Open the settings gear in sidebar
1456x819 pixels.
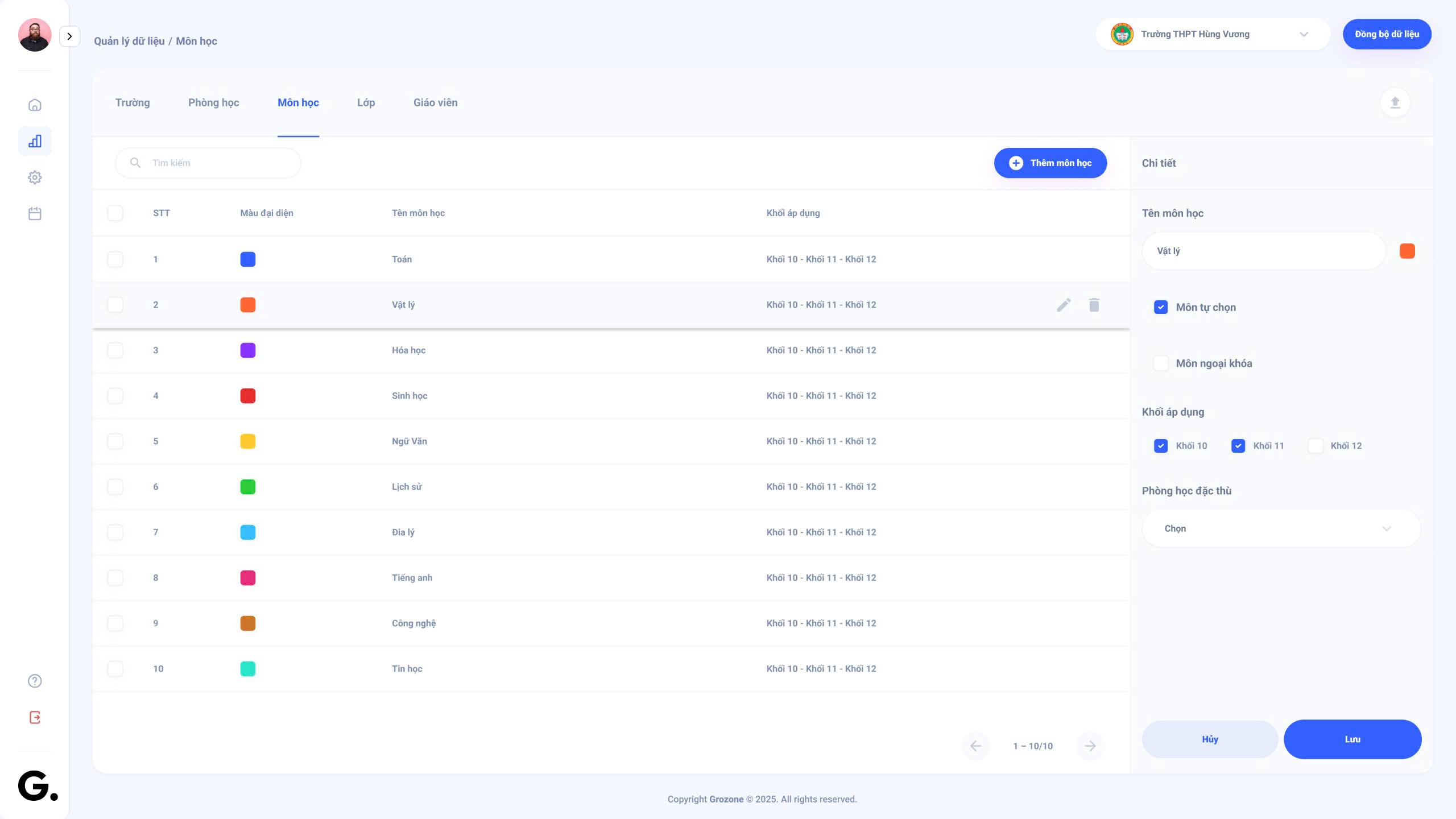pos(35,177)
